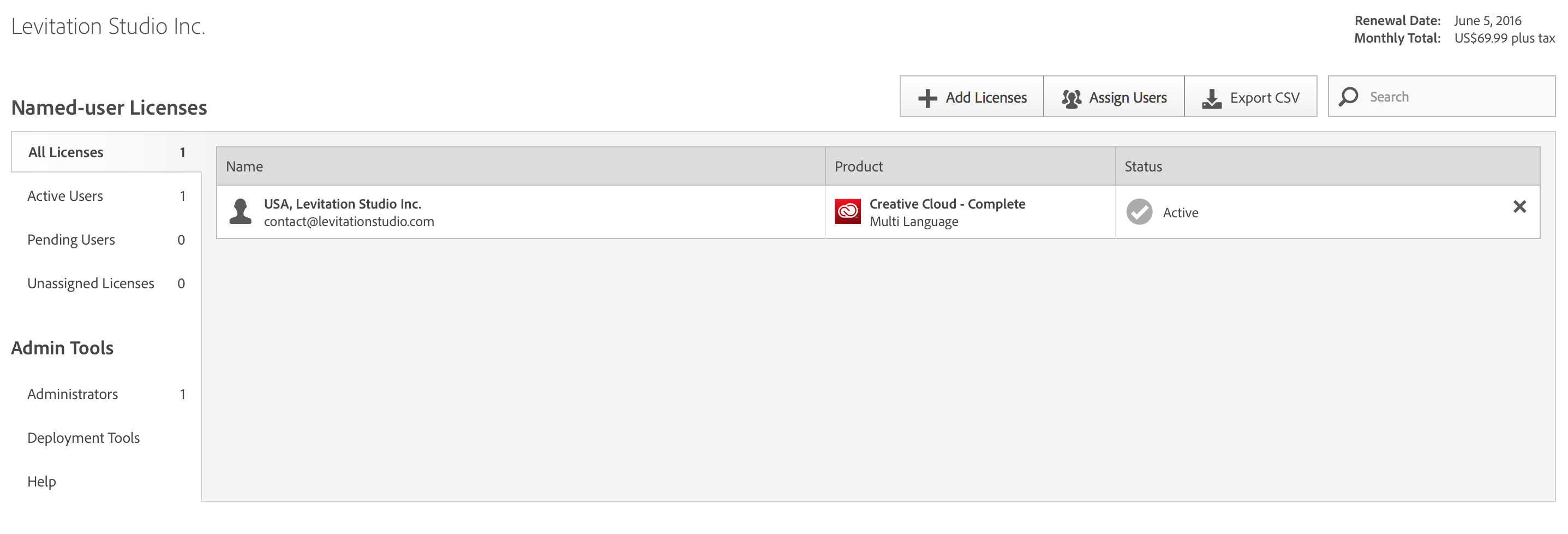This screenshot has height=534, width=1568.
Task: Click the plus icon on Add Licenses
Action: 927,98
